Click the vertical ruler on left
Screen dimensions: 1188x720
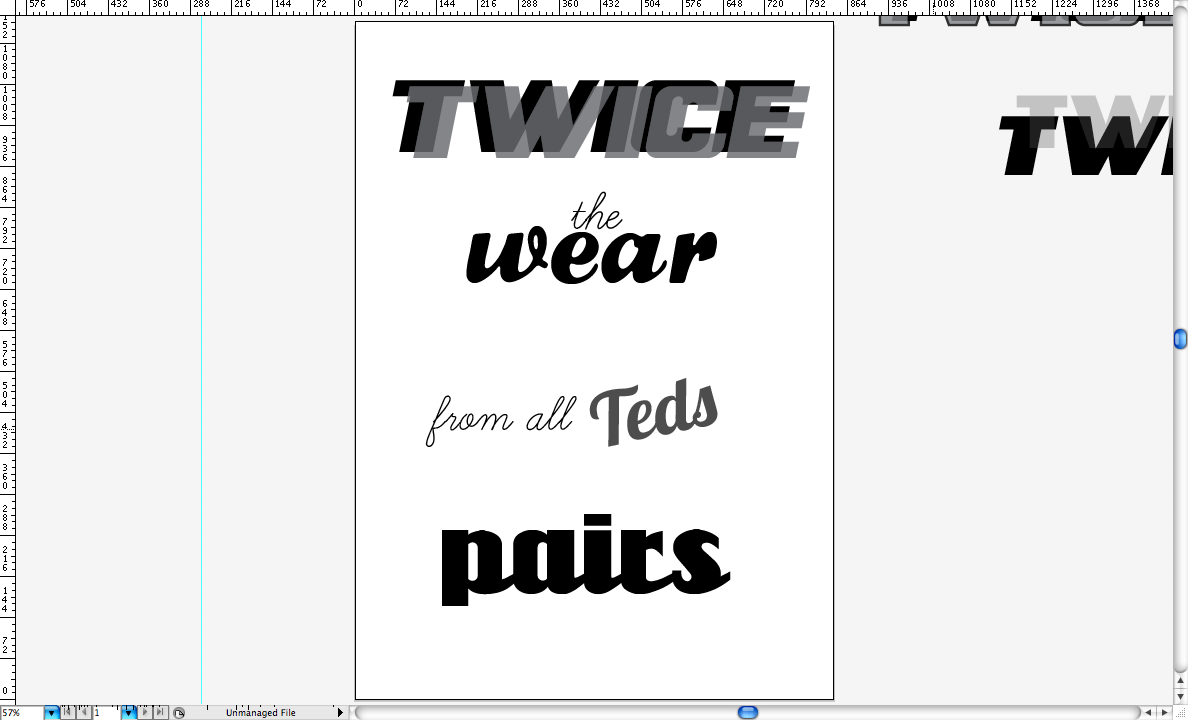[x=7, y=360]
